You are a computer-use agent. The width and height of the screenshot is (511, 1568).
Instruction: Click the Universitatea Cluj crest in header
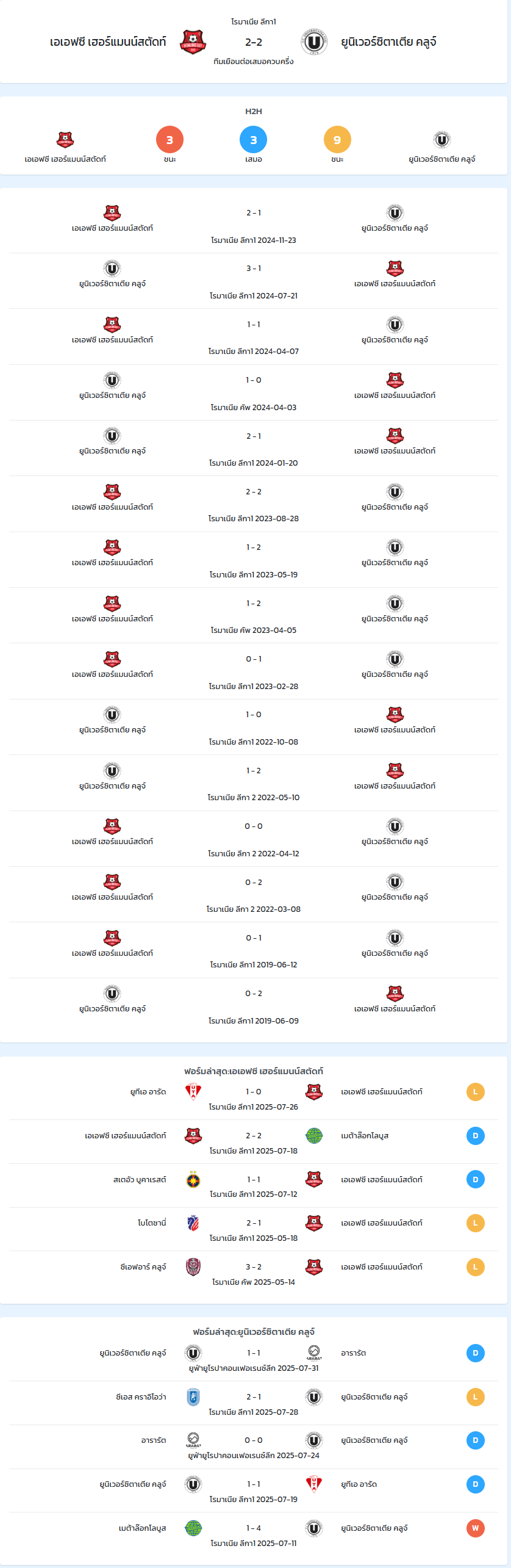click(x=314, y=42)
